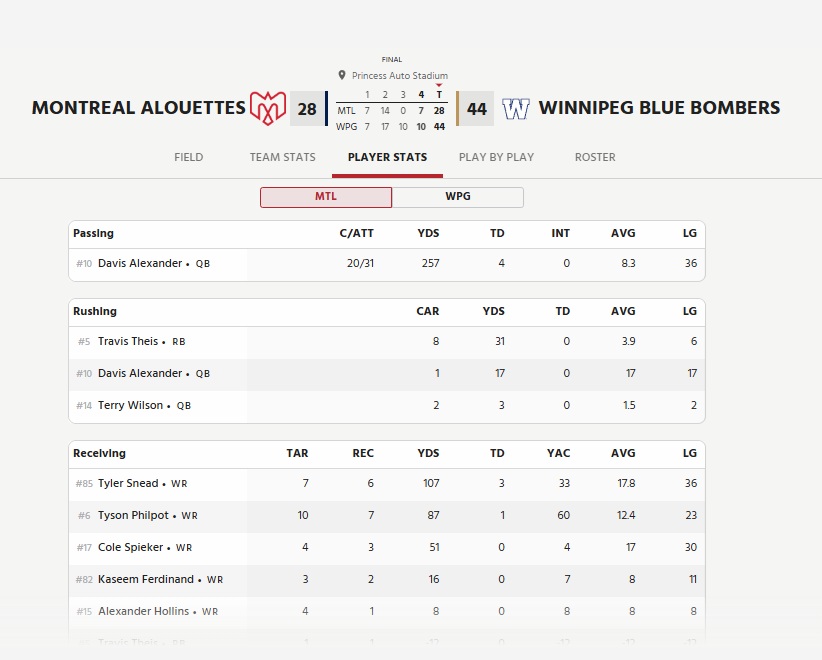822x660 pixels.
Task: Click the Rushing table heading
Action: click(x=95, y=311)
